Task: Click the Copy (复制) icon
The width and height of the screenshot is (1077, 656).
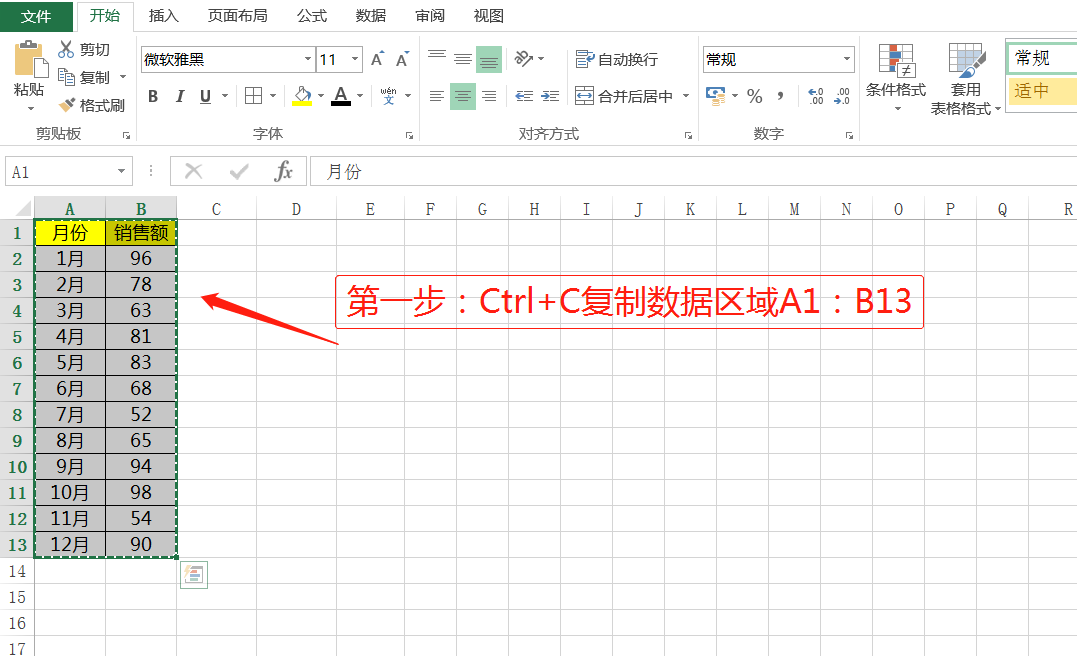Action: point(67,77)
